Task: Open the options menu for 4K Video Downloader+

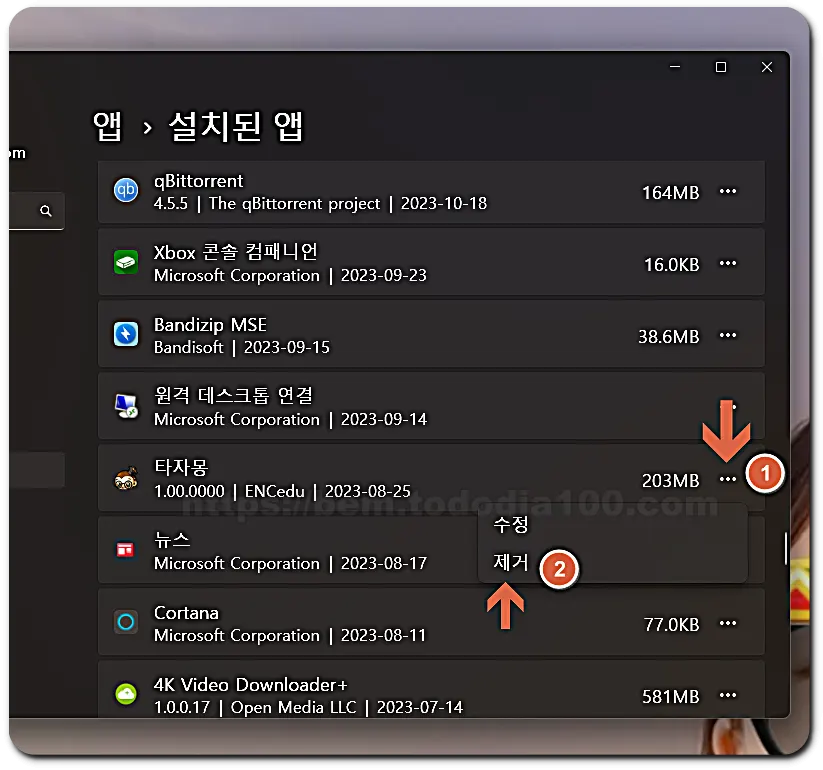Action: (x=729, y=693)
